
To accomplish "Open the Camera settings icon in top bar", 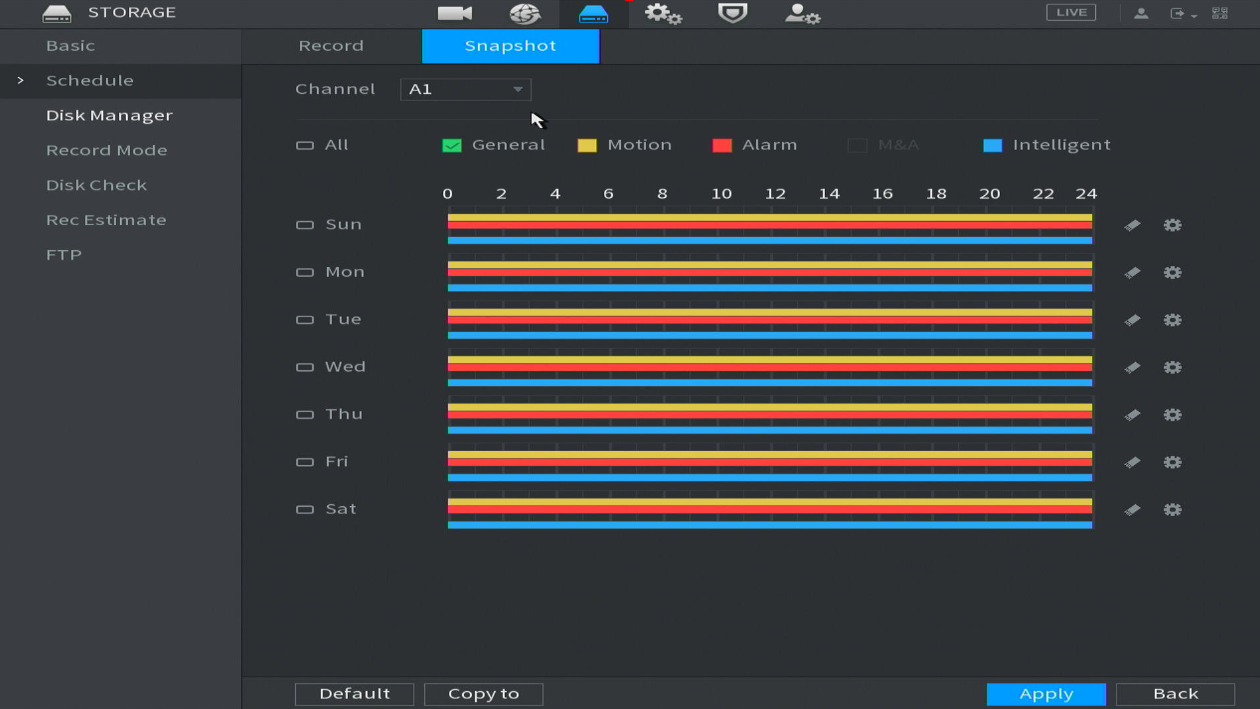I will [x=455, y=13].
